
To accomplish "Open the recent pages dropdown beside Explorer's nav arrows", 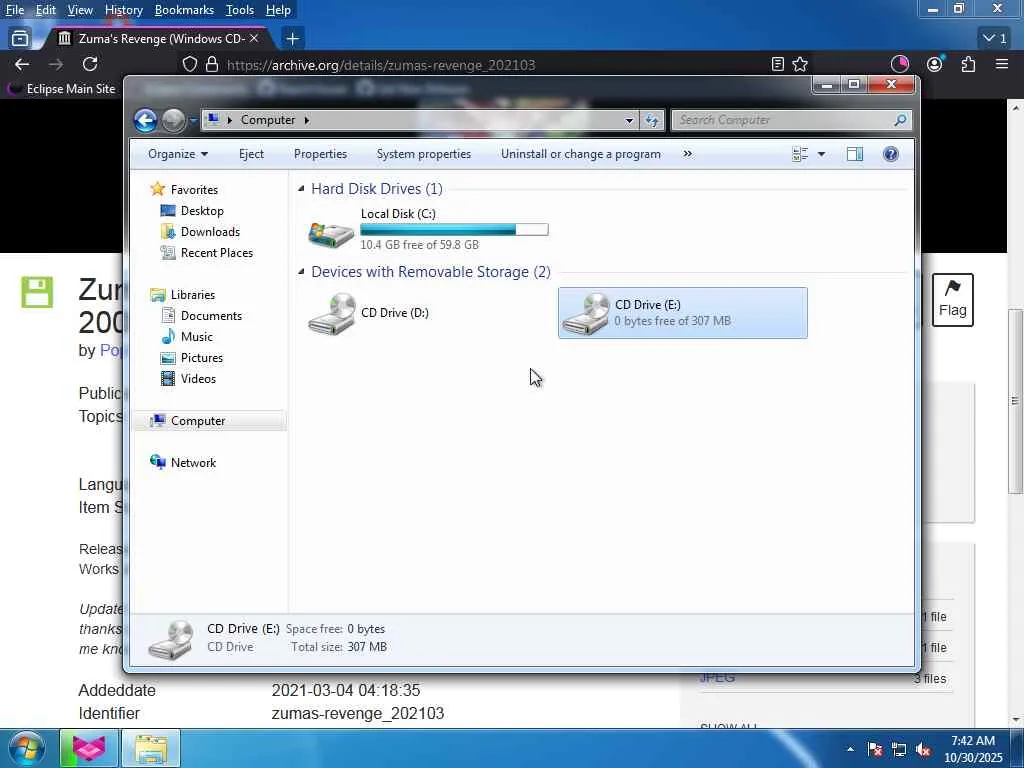I will 193,120.
